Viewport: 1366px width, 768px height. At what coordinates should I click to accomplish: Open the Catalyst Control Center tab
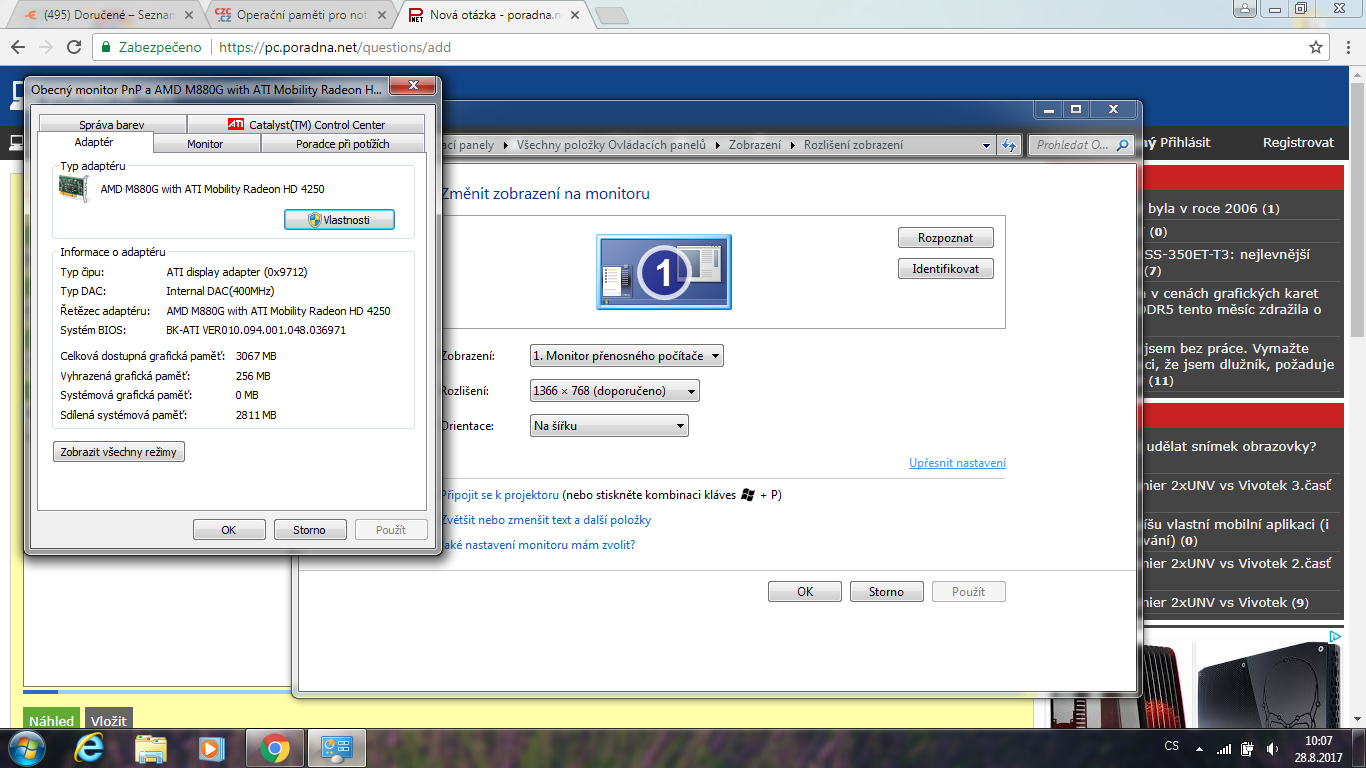click(x=306, y=125)
